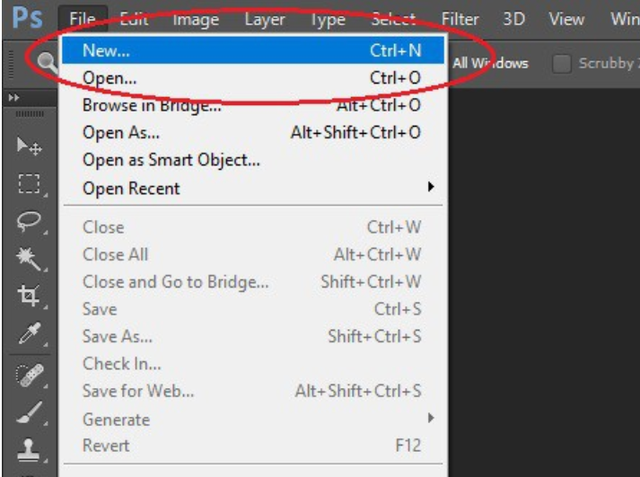Select the Magic Wand tool
The width and height of the screenshot is (640, 477).
[29, 259]
